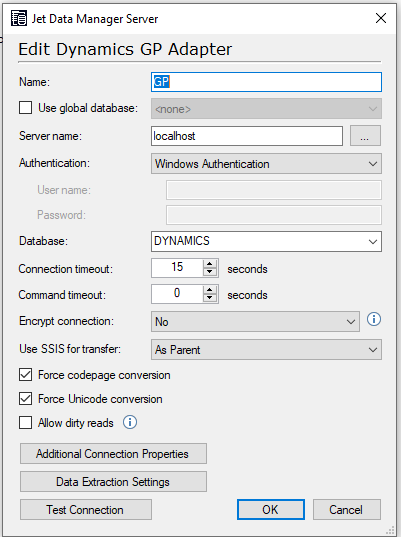The image size is (401, 537).
Task: Expand Use SSIS for transfer dropdown
Action: [x=266, y=350]
